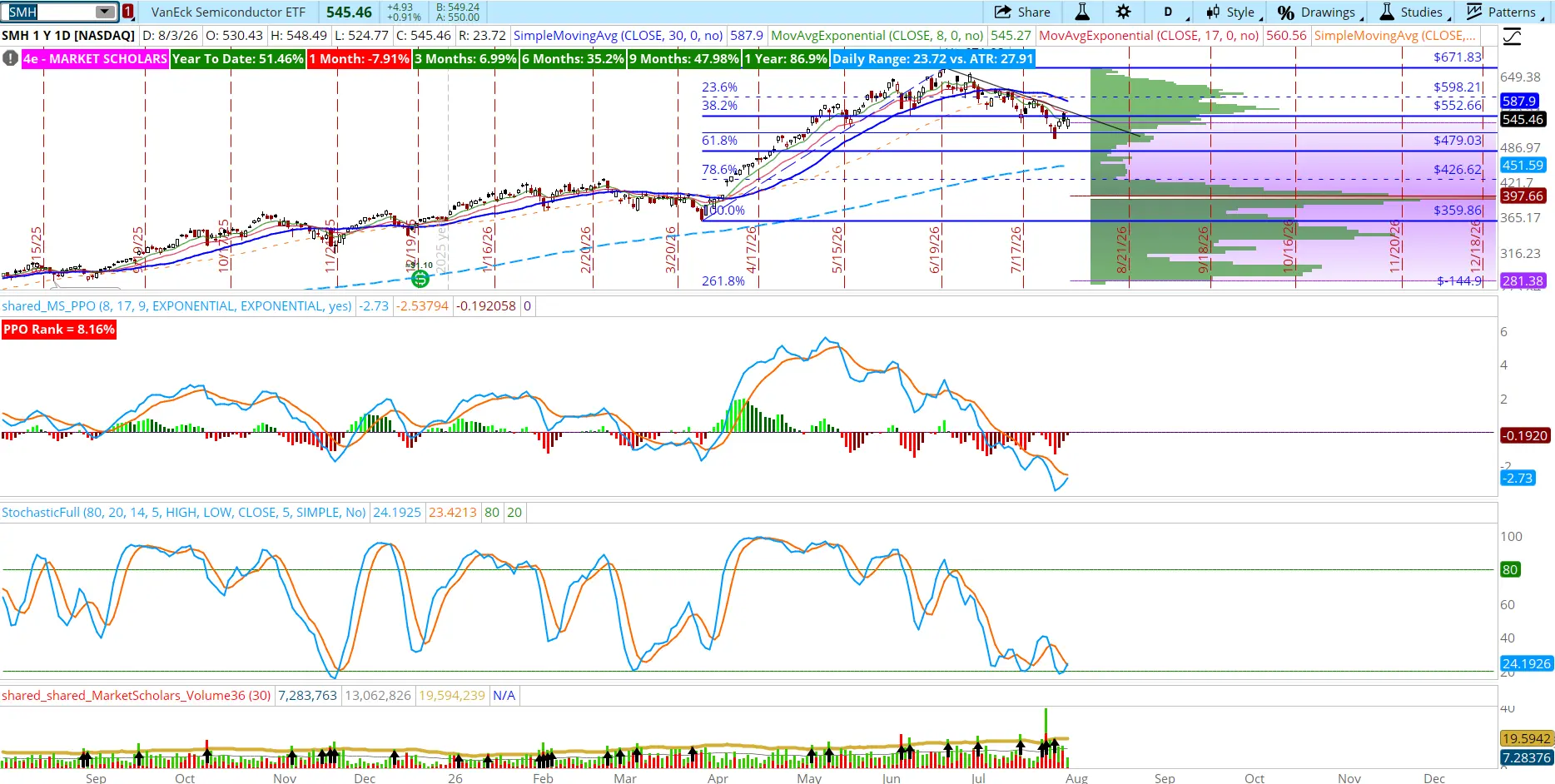Click the Year To Date: 51.46% label

click(238, 58)
